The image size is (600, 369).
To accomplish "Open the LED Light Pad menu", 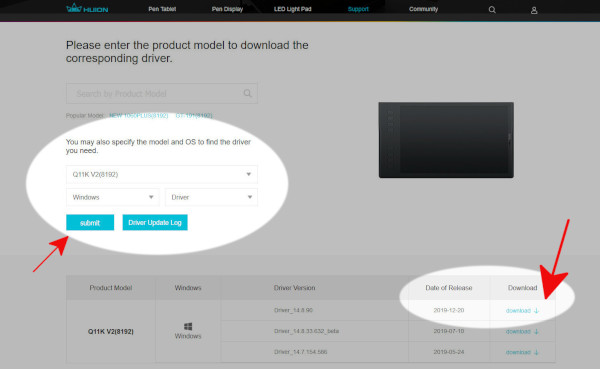I will coord(292,9).
